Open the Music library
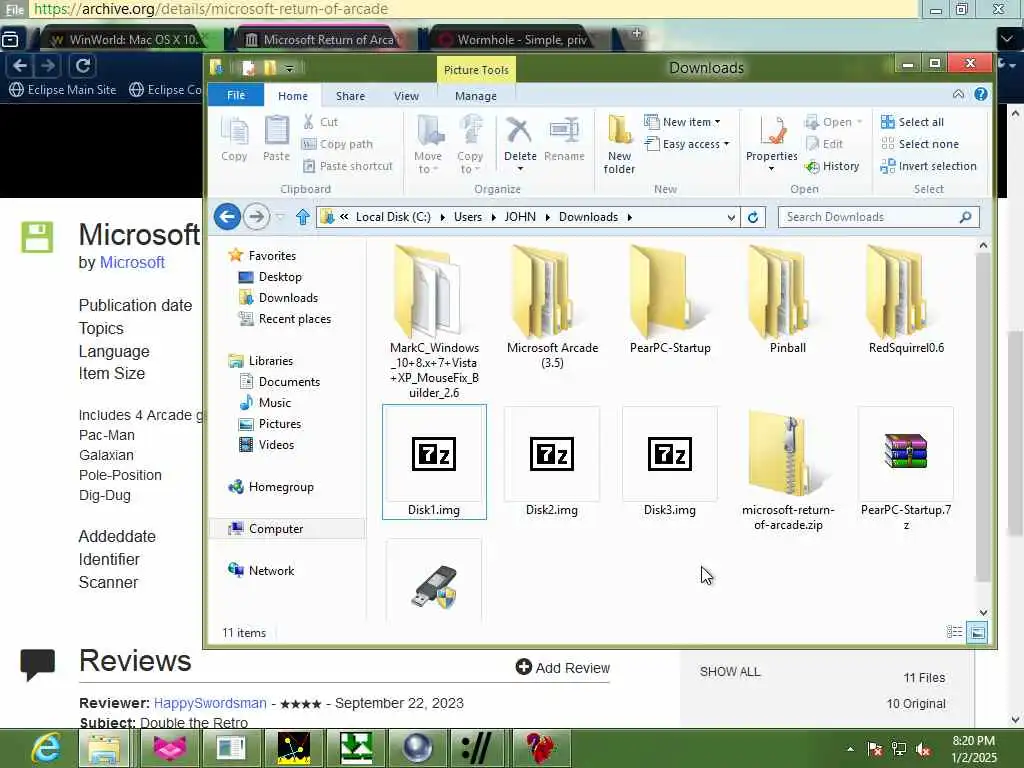The image size is (1024, 768). (x=265, y=402)
